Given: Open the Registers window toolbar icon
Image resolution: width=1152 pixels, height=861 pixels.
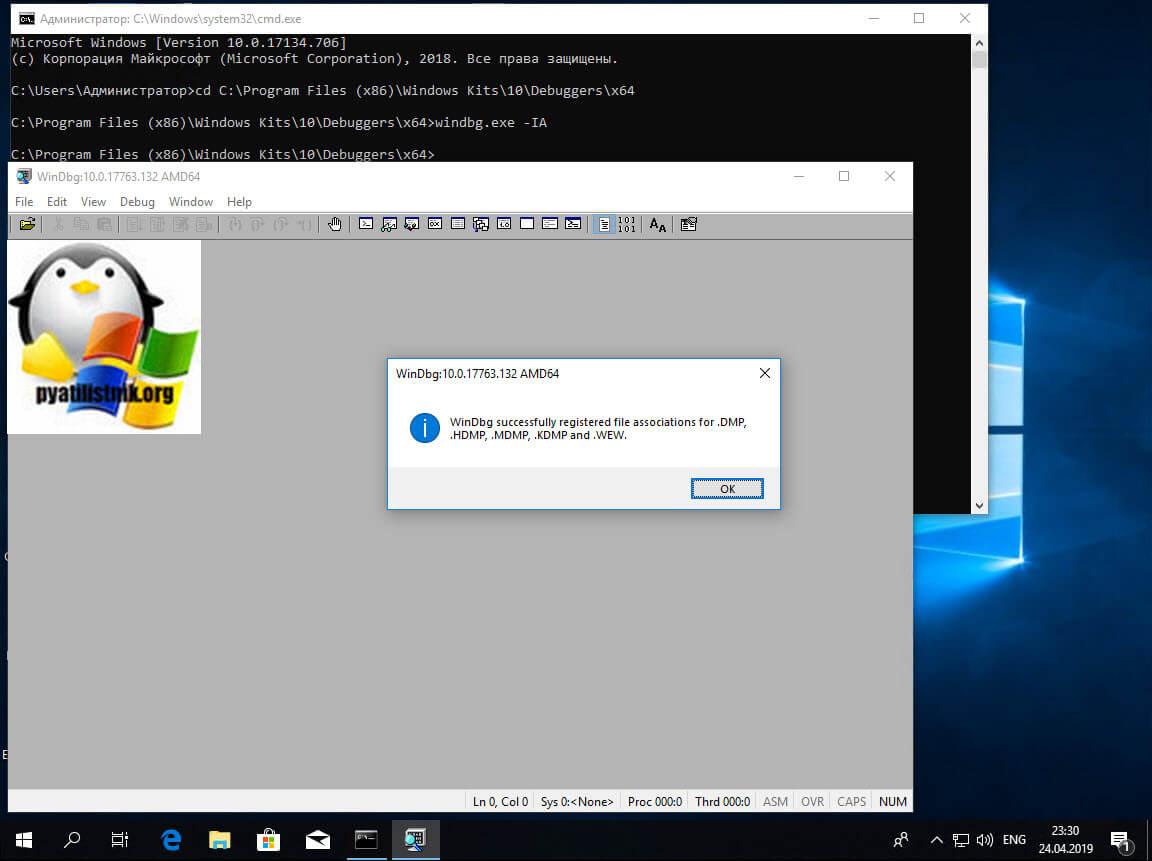Looking at the screenshot, I should pyautogui.click(x=435, y=224).
